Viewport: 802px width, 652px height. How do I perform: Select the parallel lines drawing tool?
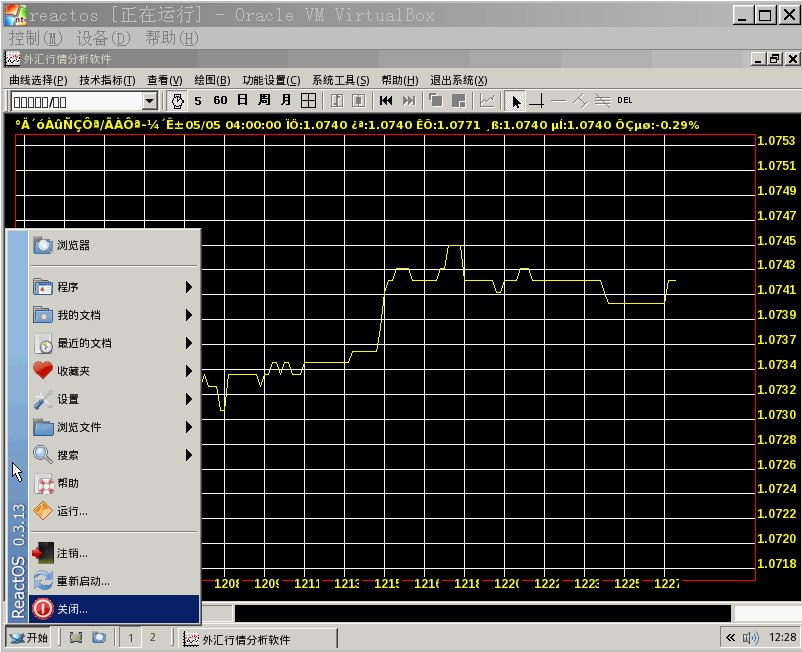(603, 101)
